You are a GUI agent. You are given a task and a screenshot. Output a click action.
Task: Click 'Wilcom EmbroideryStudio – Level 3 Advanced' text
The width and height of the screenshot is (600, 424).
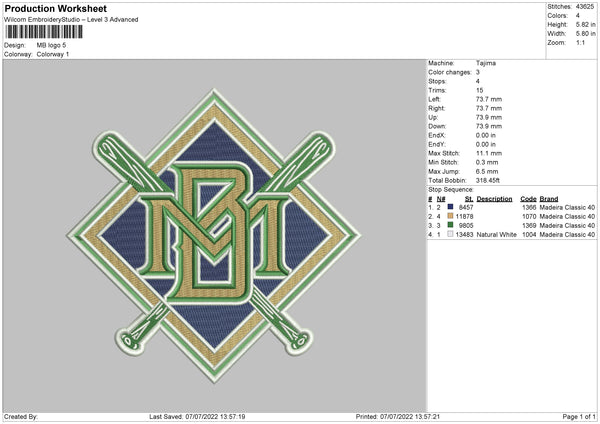tap(71, 20)
